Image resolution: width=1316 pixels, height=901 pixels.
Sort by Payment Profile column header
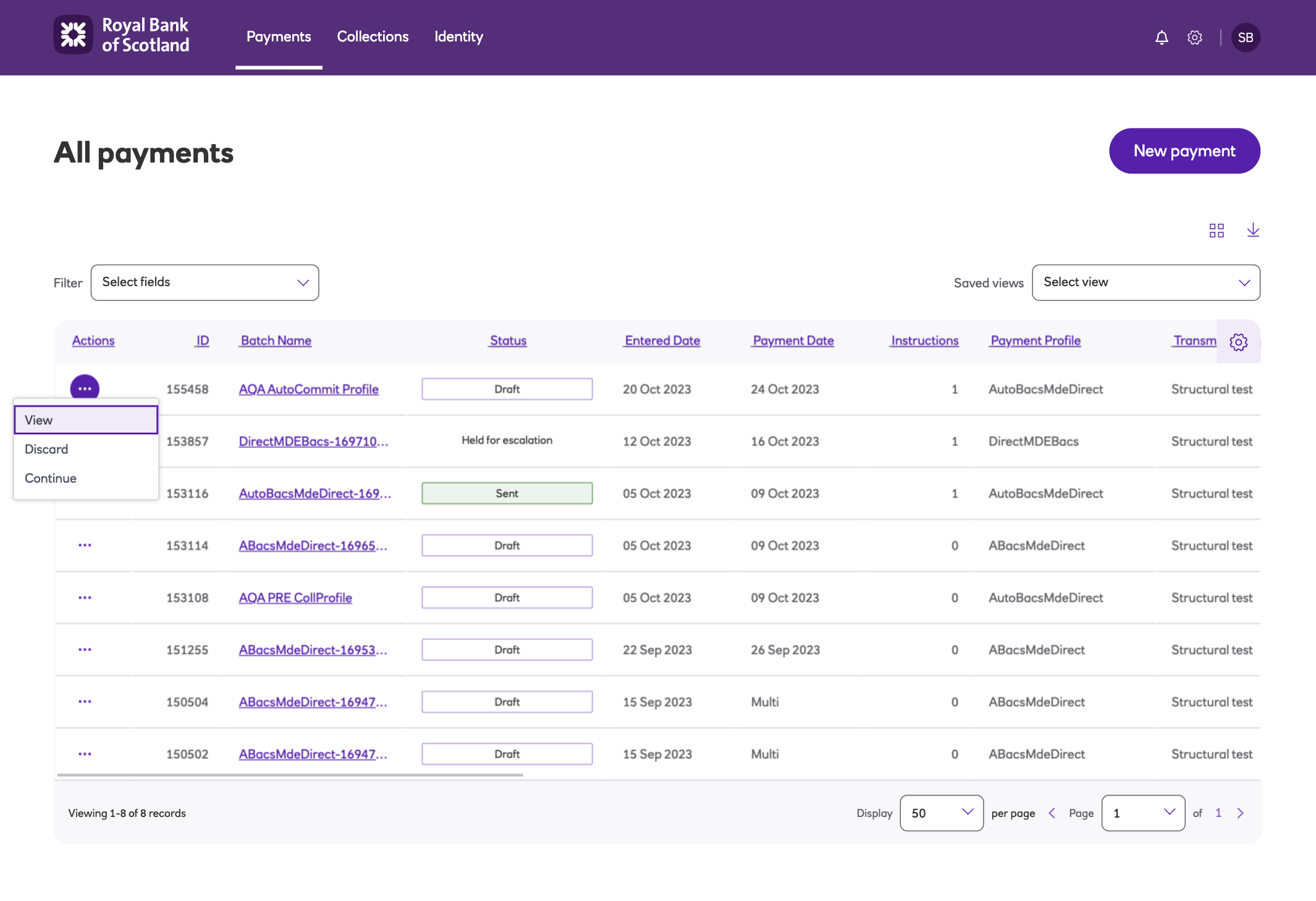tap(1035, 341)
